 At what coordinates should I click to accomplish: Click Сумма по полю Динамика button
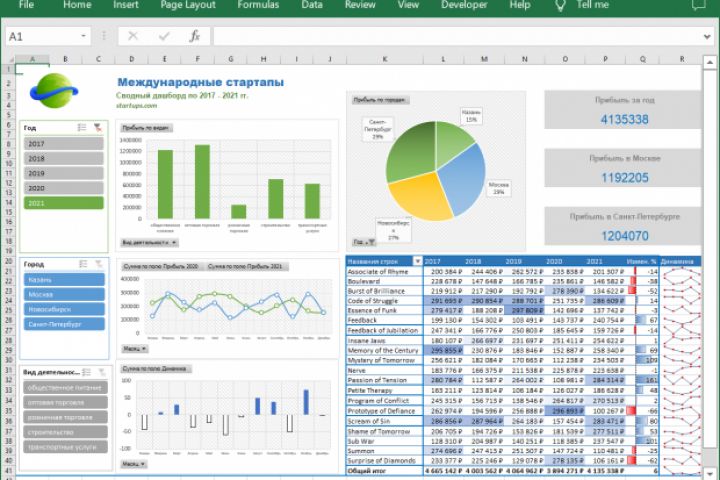155,368
